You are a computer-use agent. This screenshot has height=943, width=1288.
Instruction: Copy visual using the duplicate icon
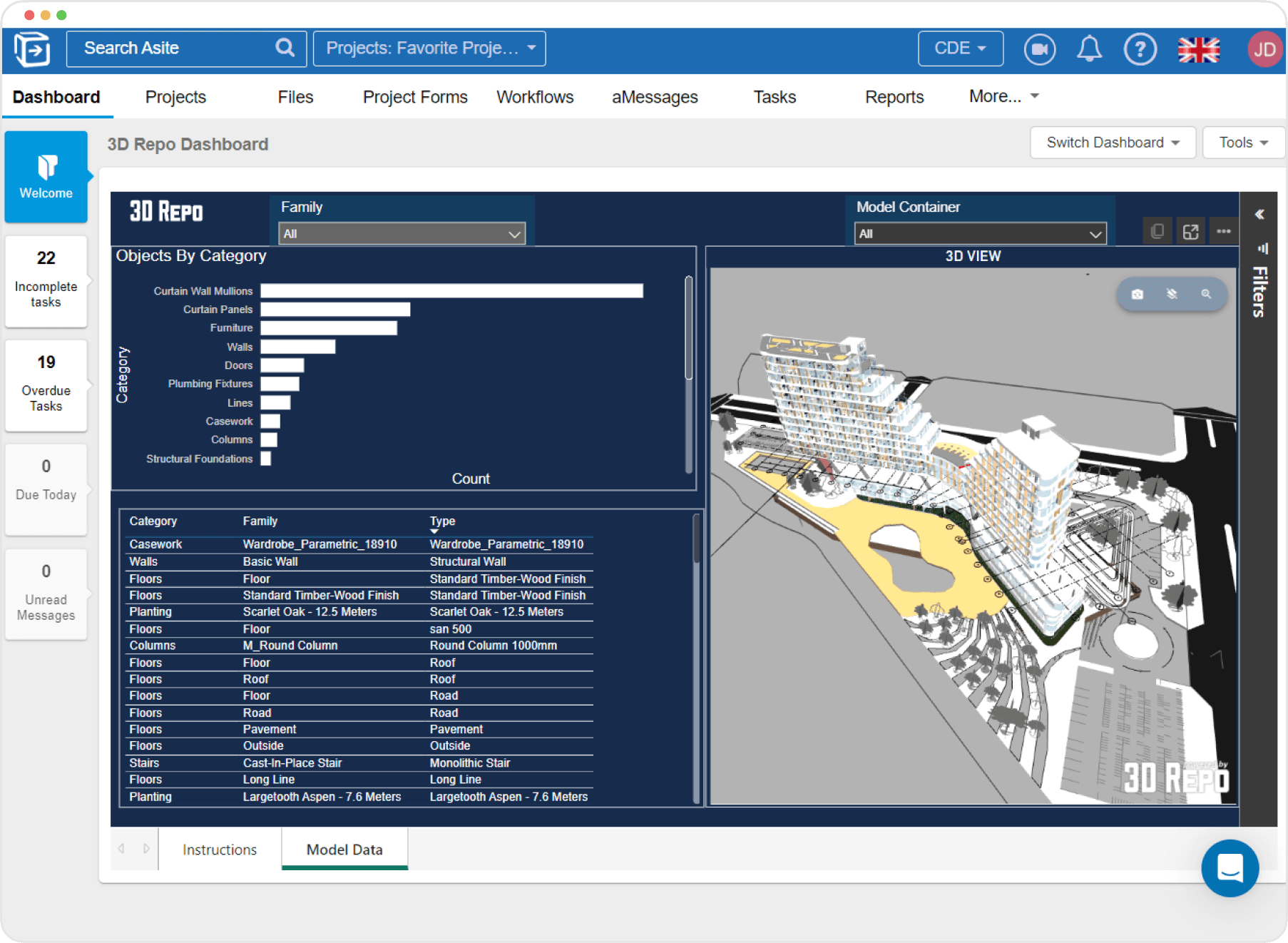[1157, 231]
